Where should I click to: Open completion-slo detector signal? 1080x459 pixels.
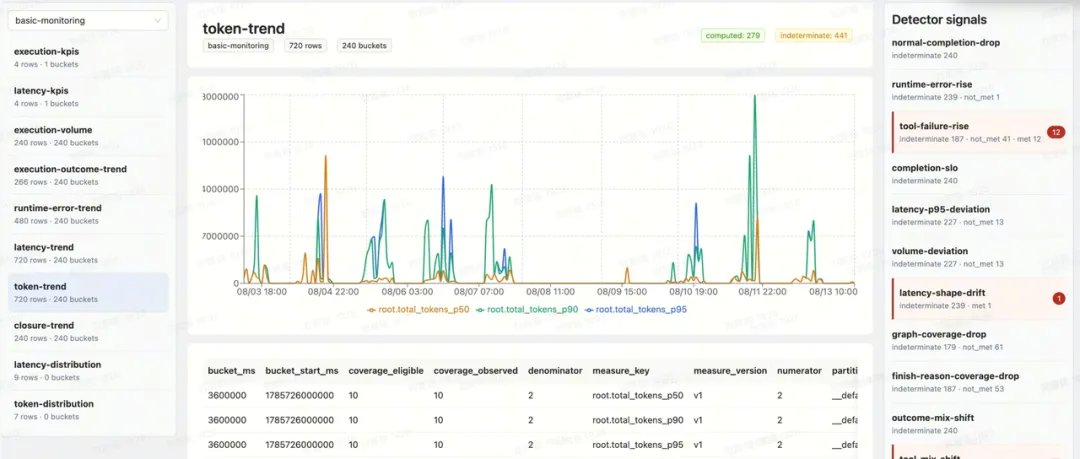pyautogui.click(x=978, y=174)
